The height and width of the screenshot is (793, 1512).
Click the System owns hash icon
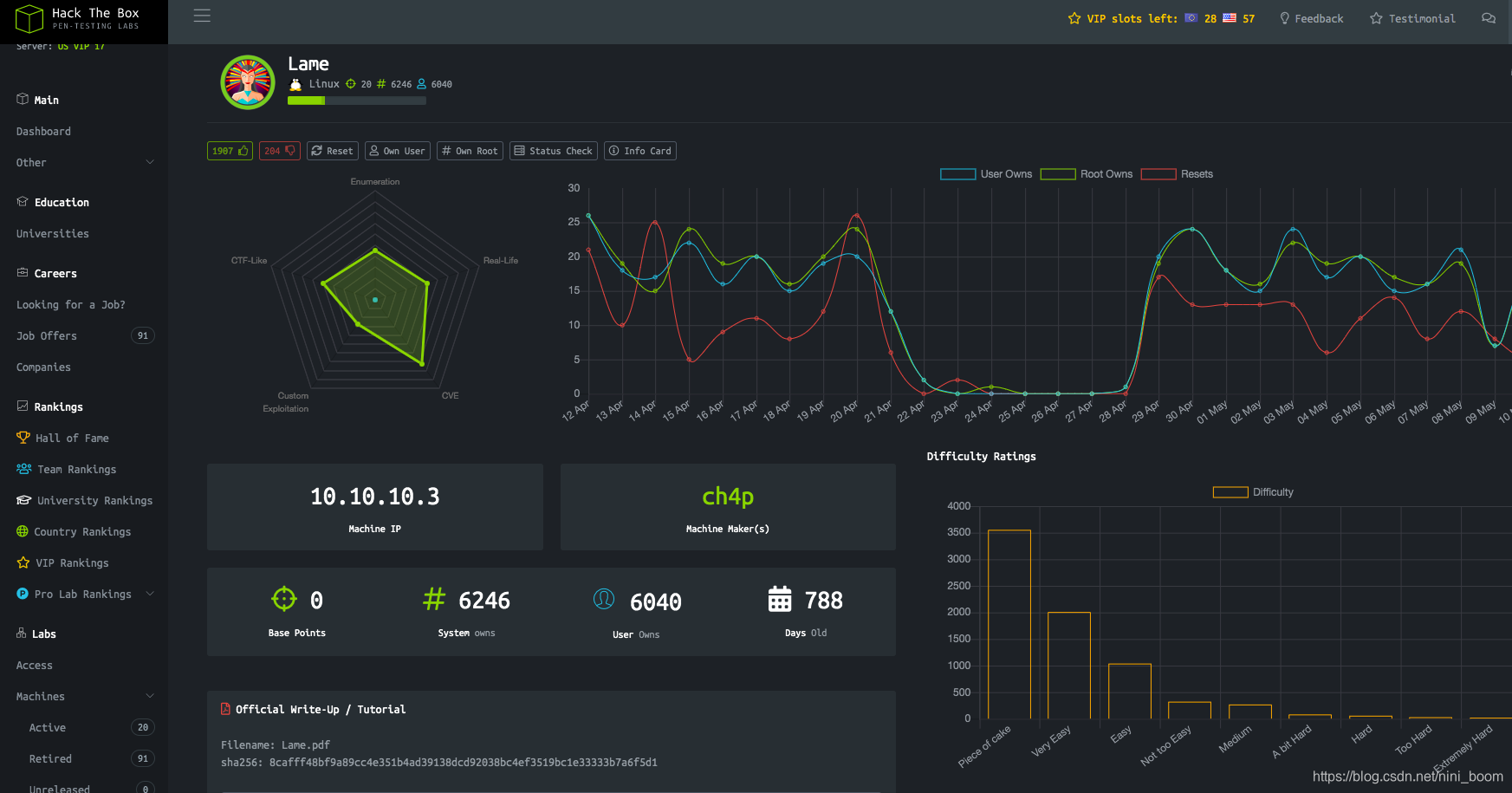[x=434, y=599]
